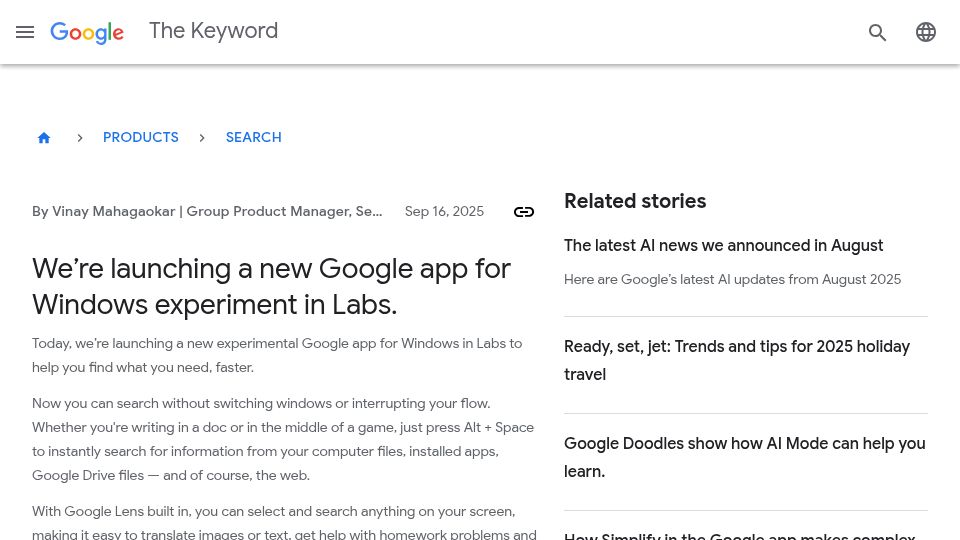Click 'Here are Google's latest AI updates' description
Screen dimensions: 960x540
click(732, 279)
